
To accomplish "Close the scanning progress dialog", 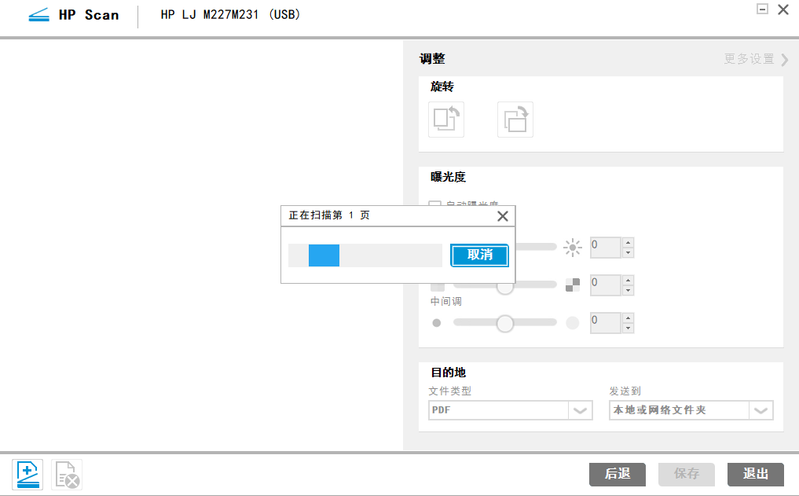I will (x=502, y=215).
